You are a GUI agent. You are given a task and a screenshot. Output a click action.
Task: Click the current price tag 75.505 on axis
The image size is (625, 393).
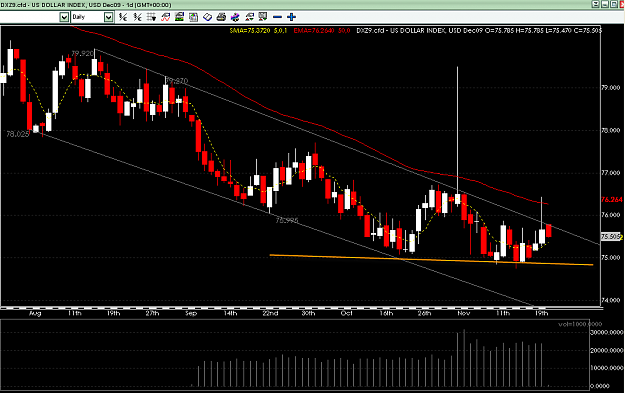click(x=611, y=237)
